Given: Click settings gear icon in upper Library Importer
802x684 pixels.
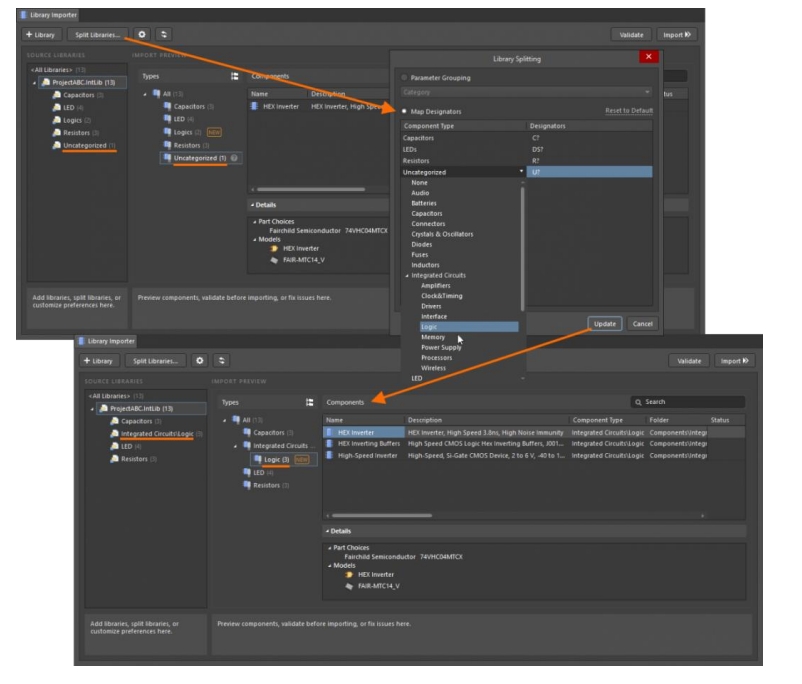Looking at the screenshot, I should [x=142, y=34].
